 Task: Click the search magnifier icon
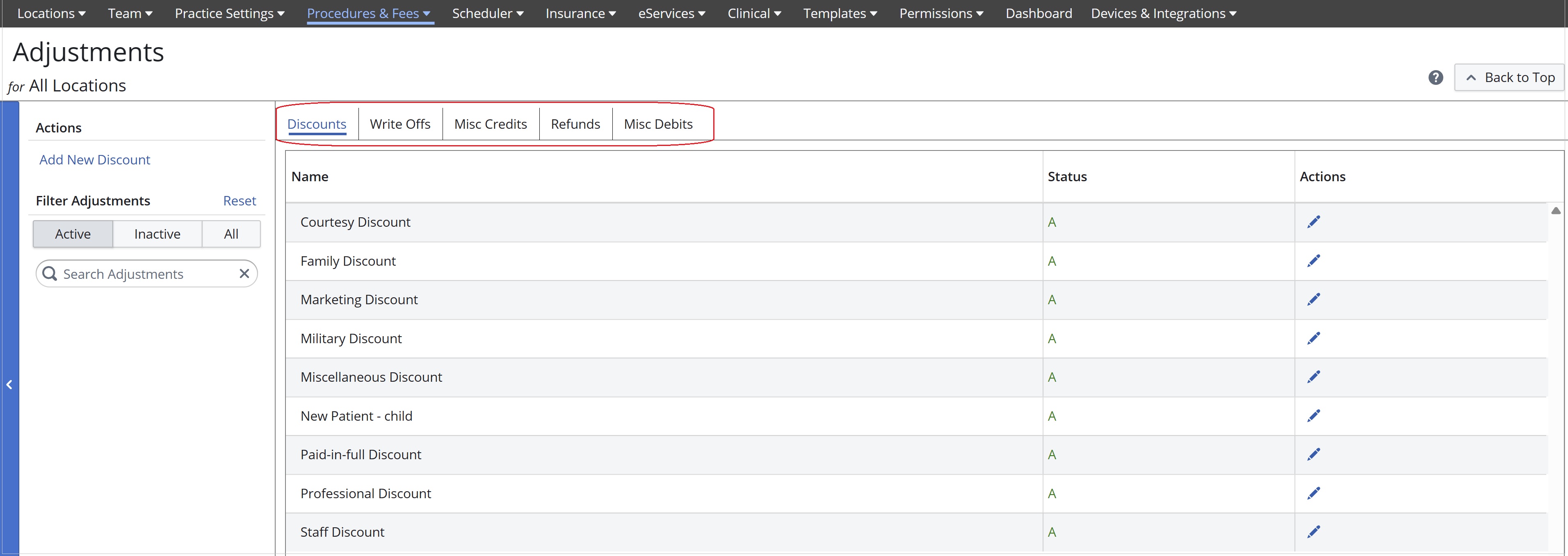[50, 274]
